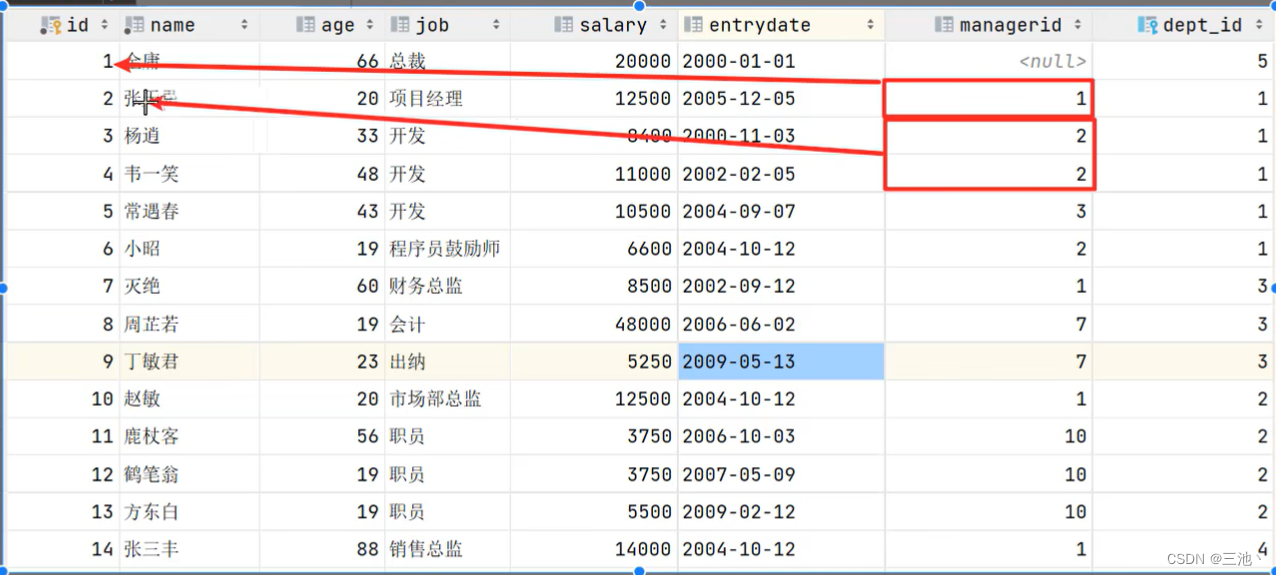Open sort arrows on name column
The width and height of the screenshot is (1276, 575).
tap(244, 25)
